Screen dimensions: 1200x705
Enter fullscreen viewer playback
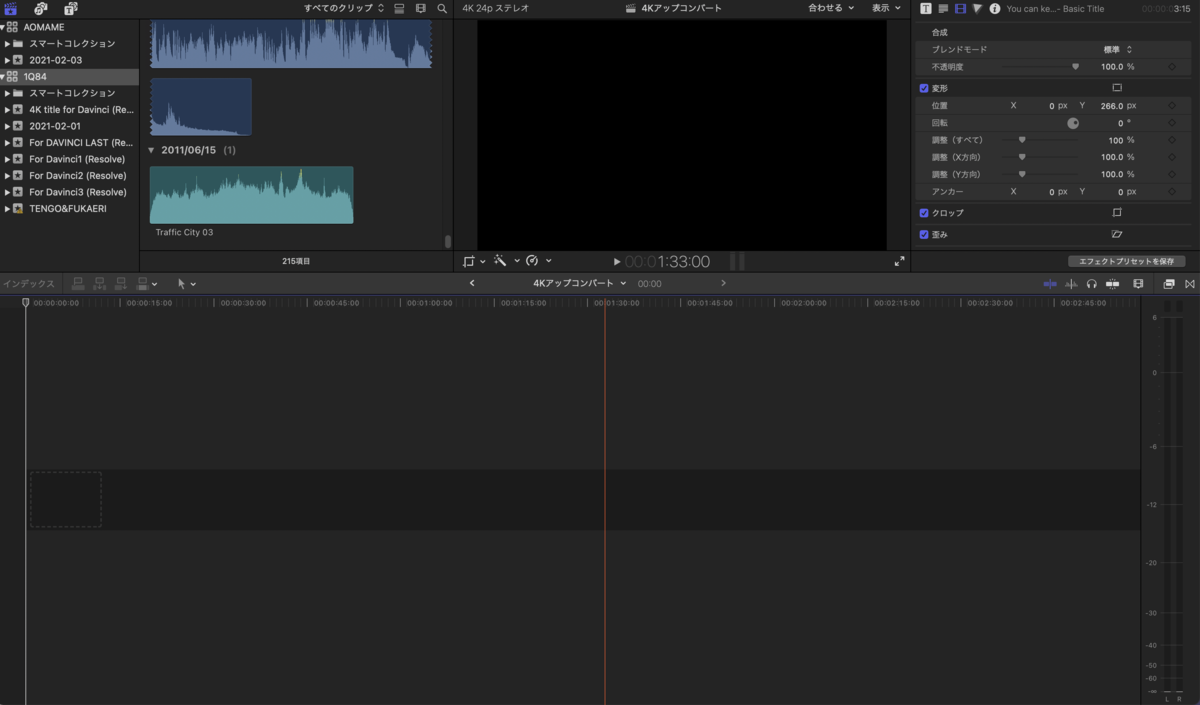pos(899,261)
